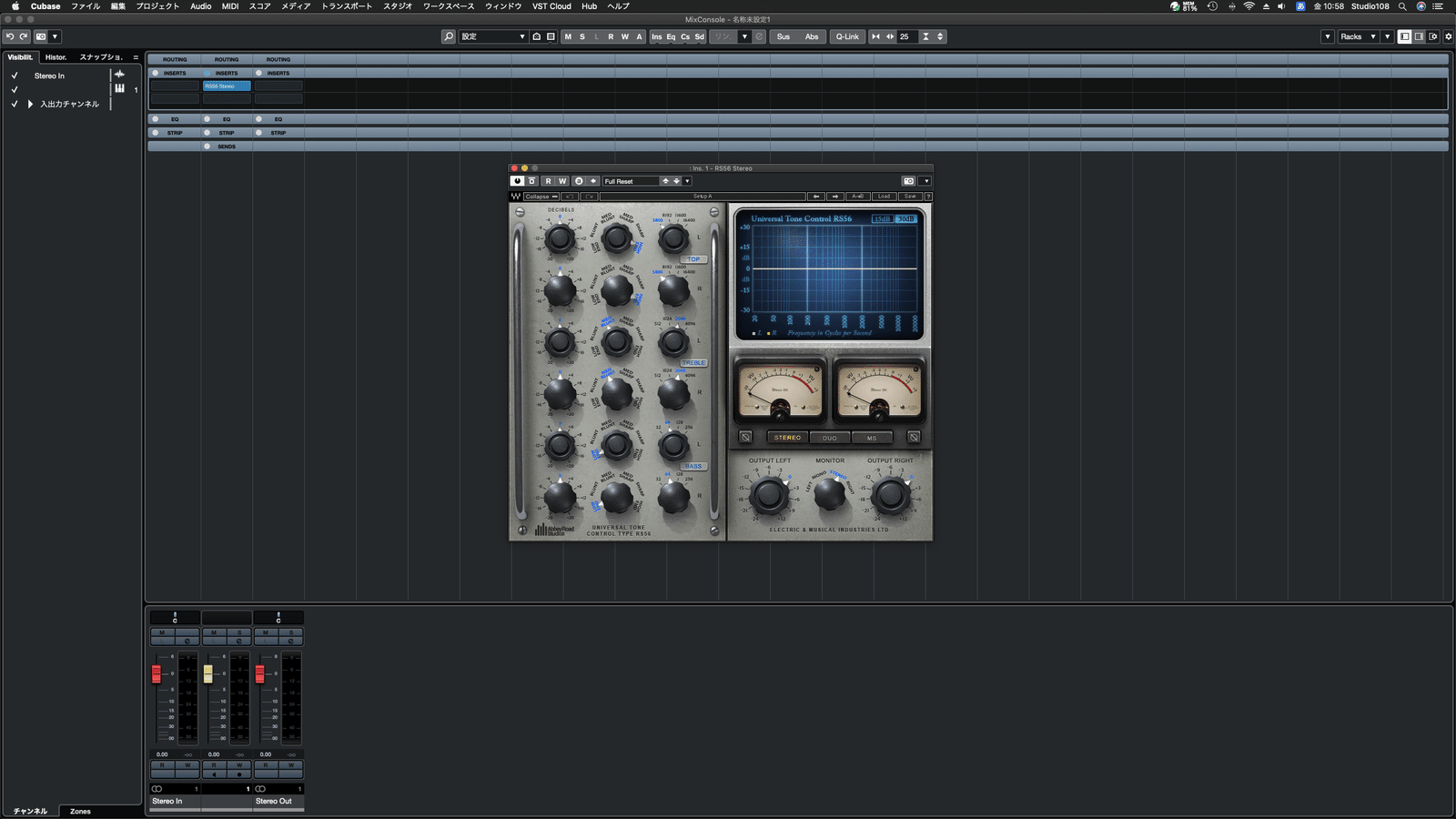Image resolution: width=1456 pixels, height=819 pixels.
Task: Open the VST Cloud menu
Action: click(x=551, y=6)
